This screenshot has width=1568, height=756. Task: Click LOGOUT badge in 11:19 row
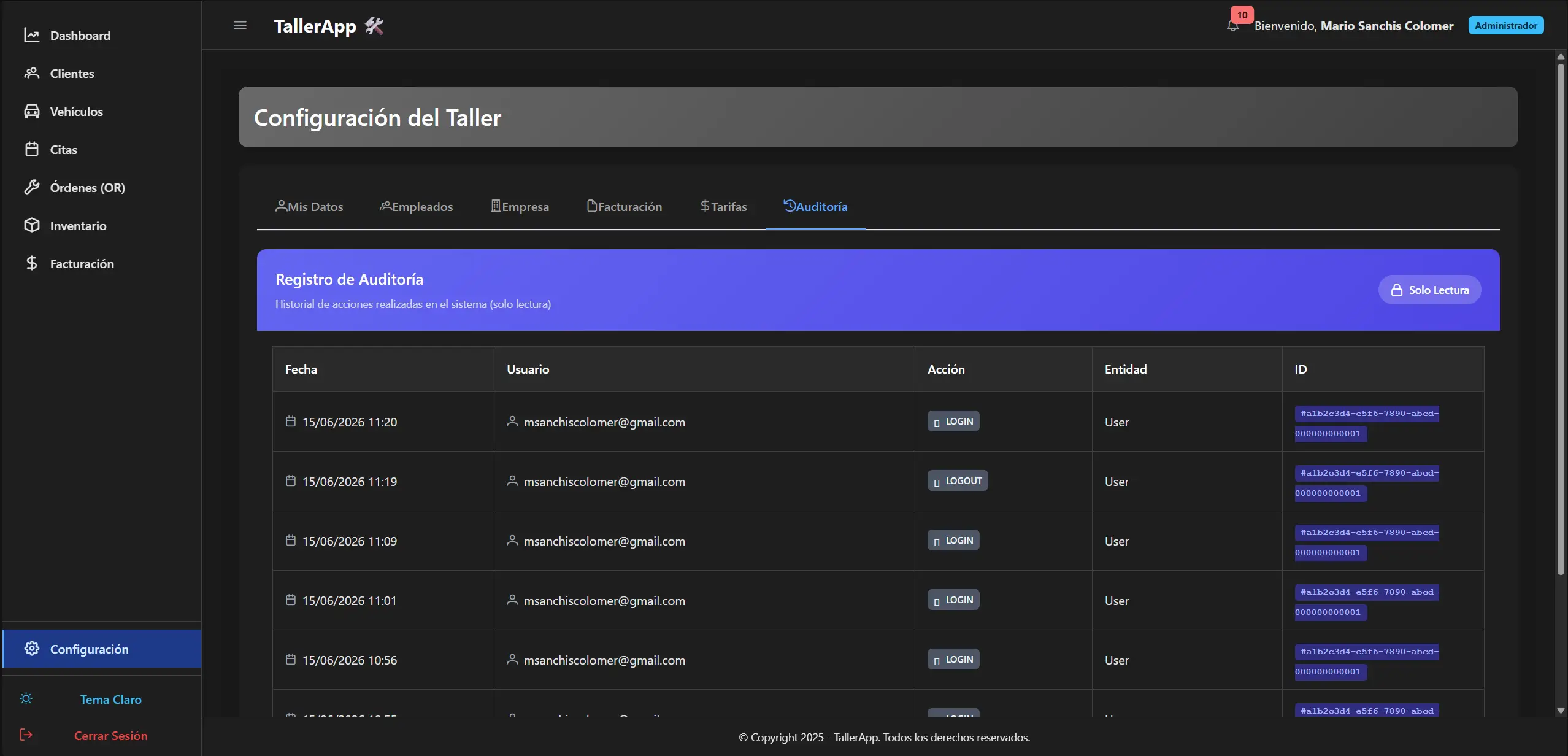958,480
